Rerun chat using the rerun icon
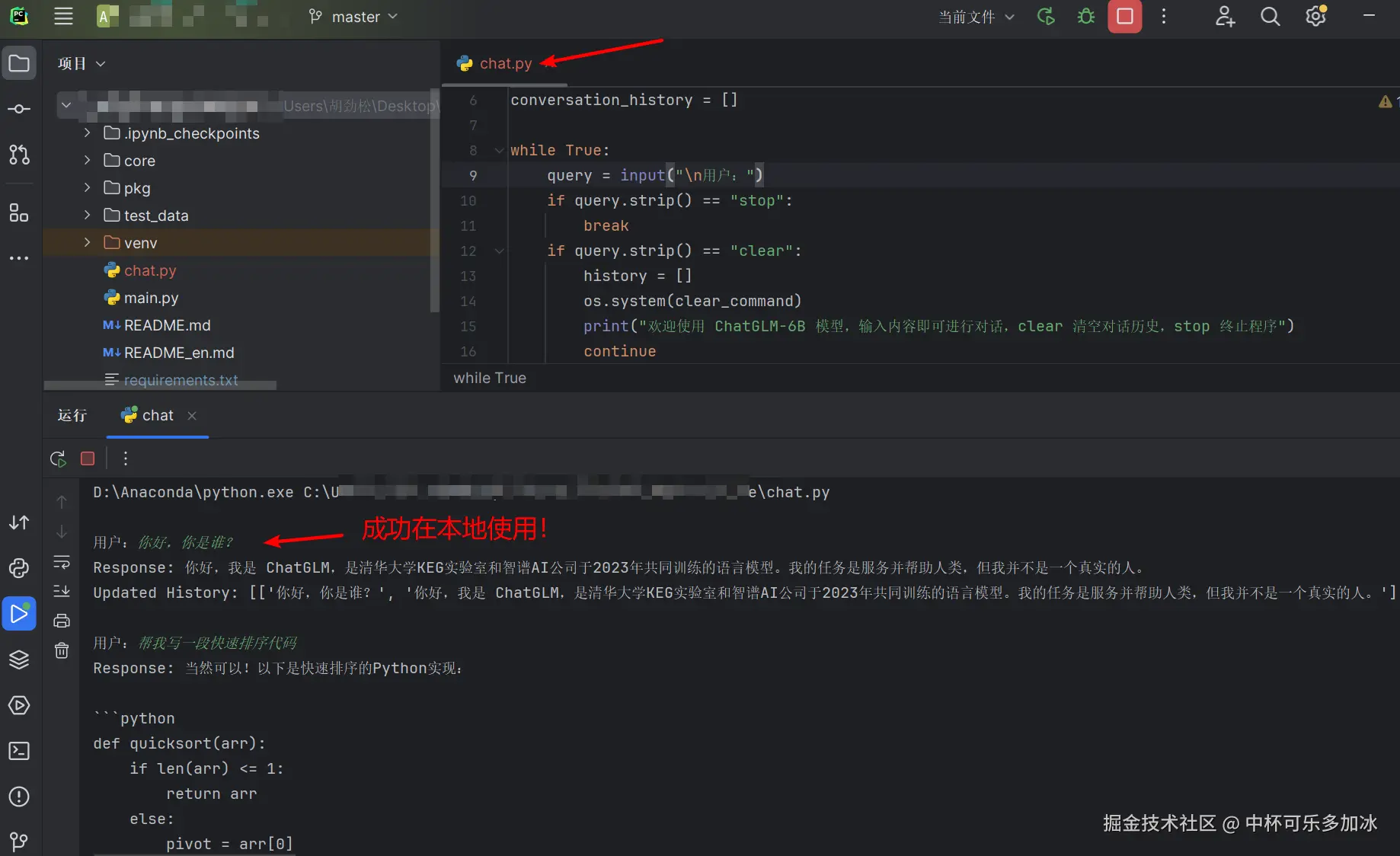The image size is (1400, 856). [58, 458]
